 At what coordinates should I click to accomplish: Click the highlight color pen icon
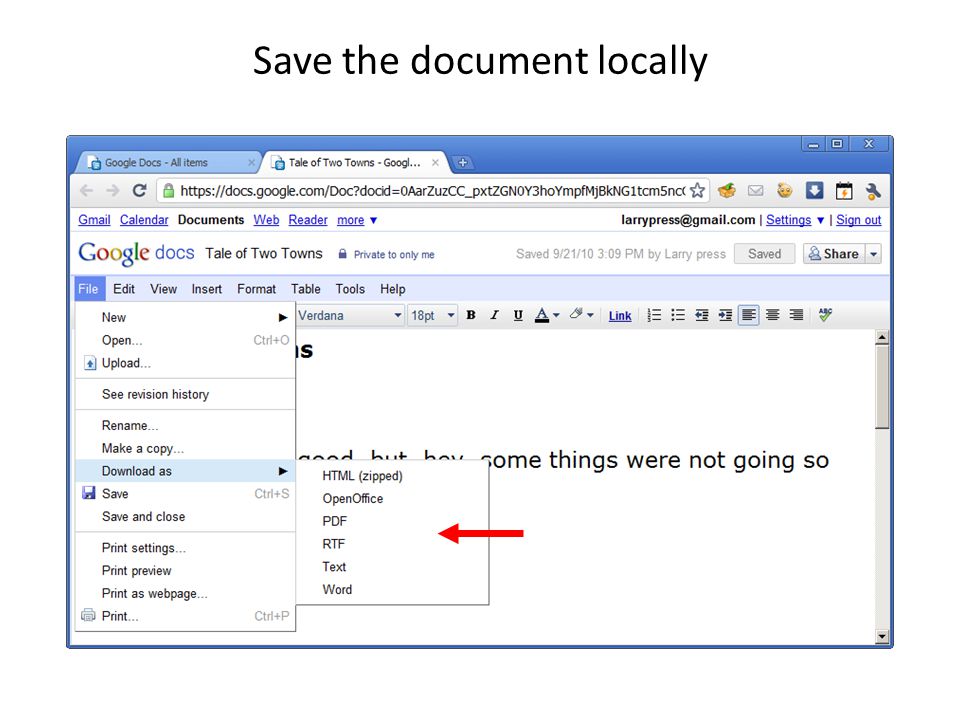tap(576, 314)
